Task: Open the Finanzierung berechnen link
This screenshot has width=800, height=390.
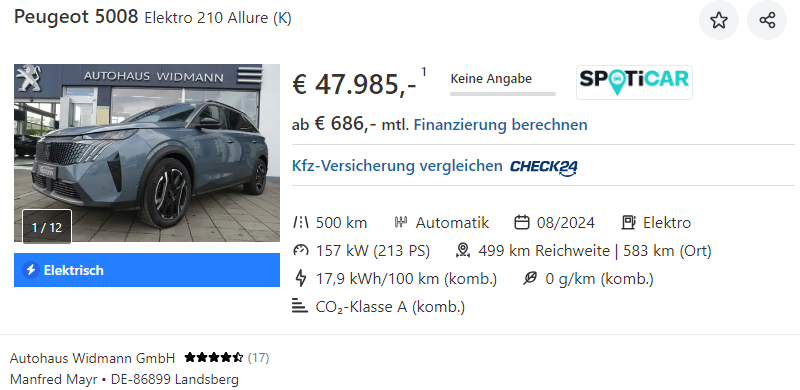Action: 501,125
